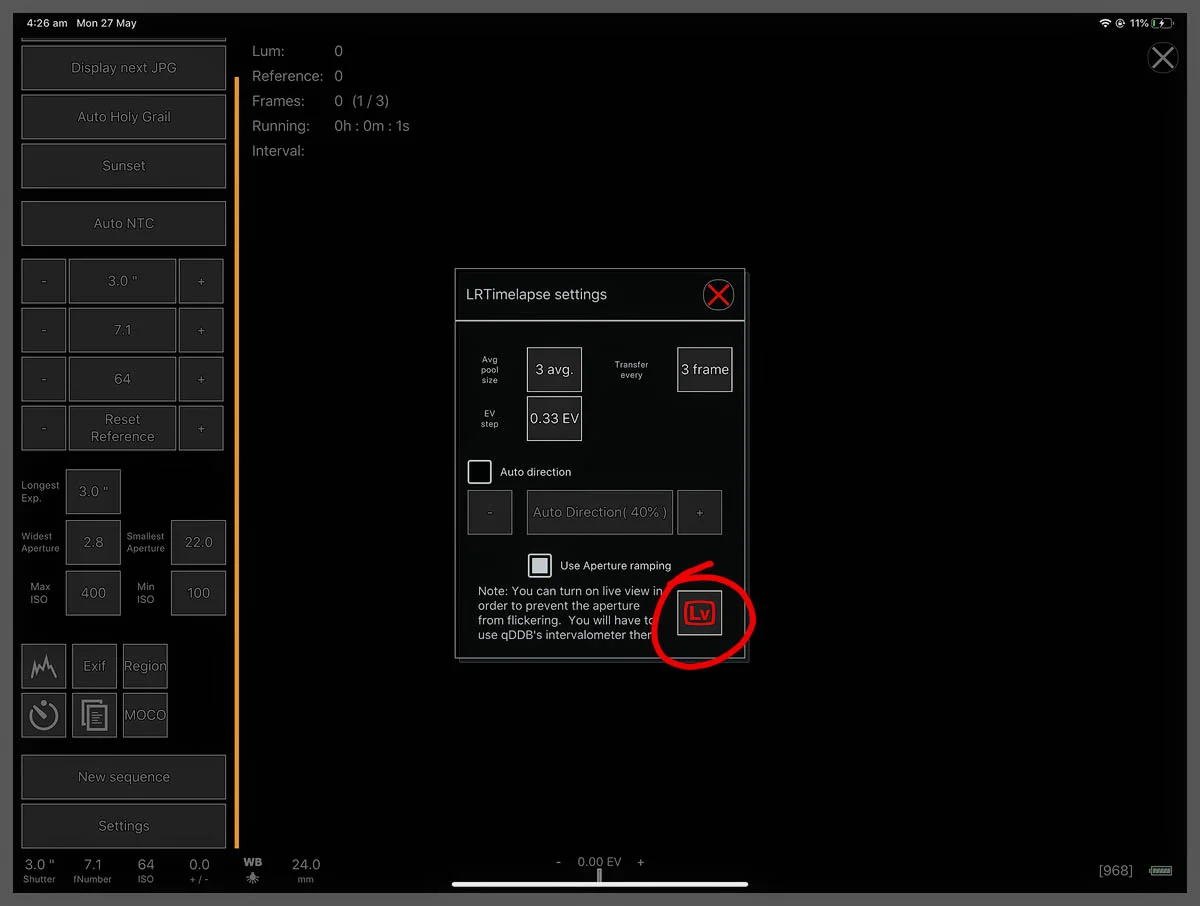Increase Auto Direction percentage
Screen dimensions: 1200x906
(699, 512)
